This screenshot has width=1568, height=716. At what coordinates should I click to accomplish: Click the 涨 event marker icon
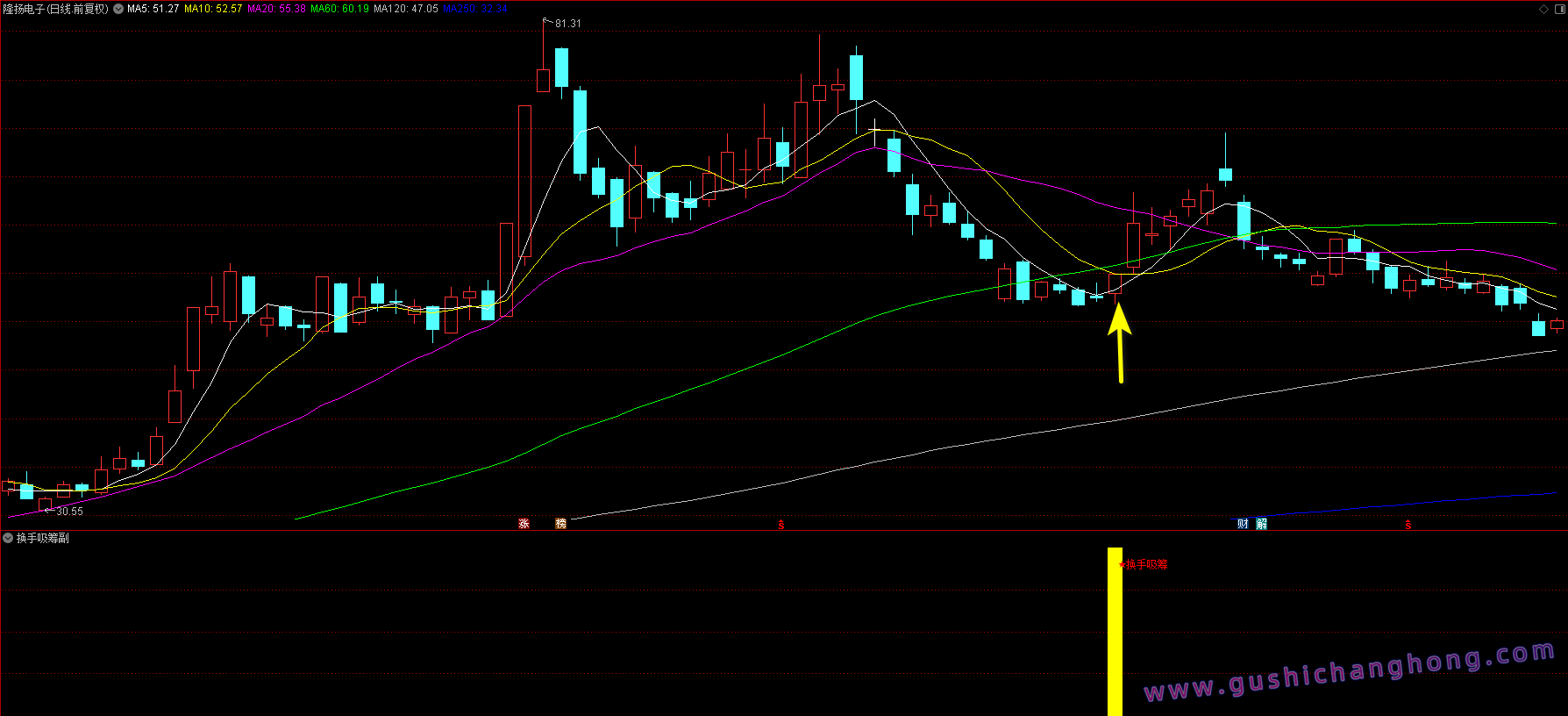pos(524,524)
